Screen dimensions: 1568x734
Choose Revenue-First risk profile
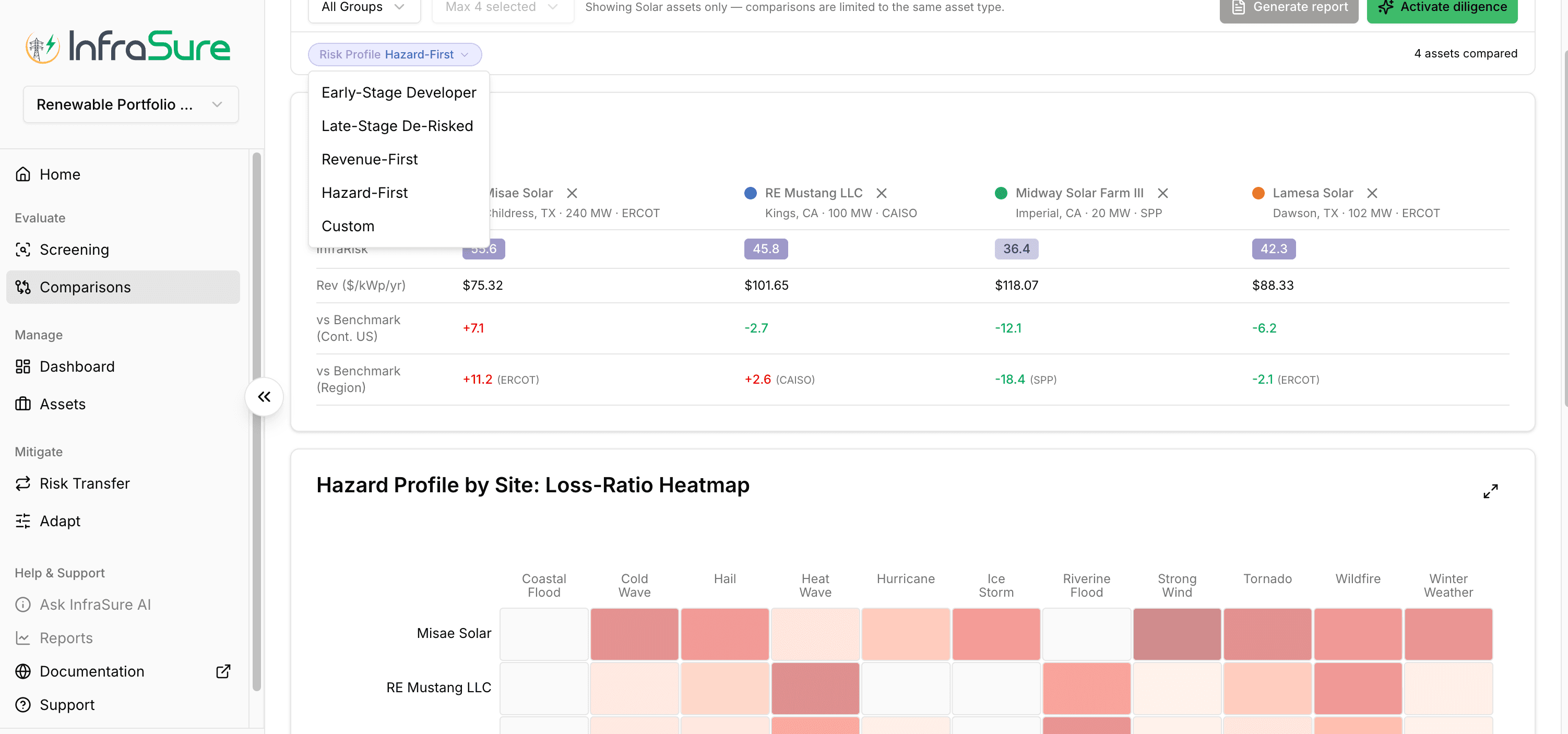pos(399,159)
